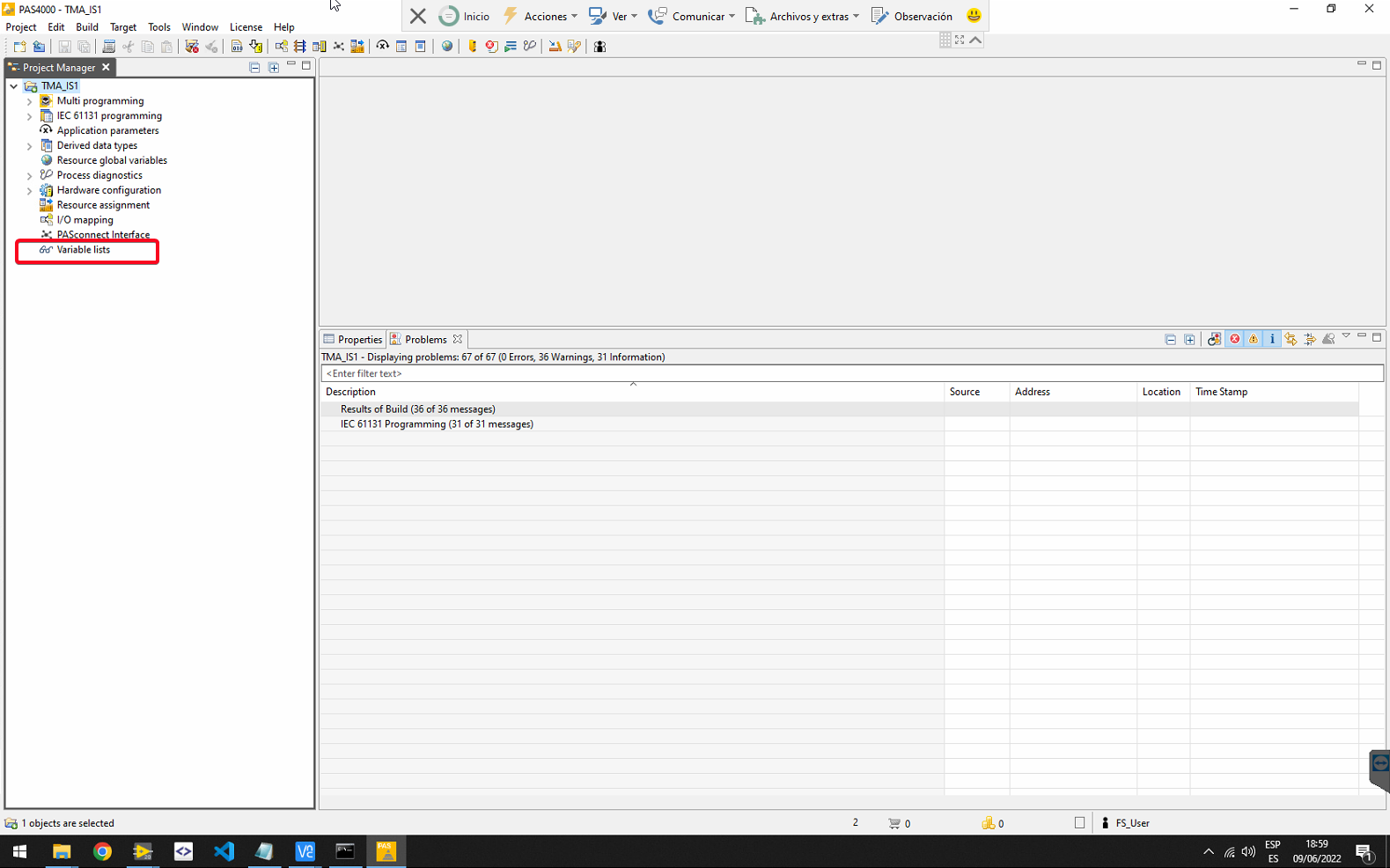Expand the IEC 61131 programming node
Viewport: 1390px width, 868px height.
(29, 116)
